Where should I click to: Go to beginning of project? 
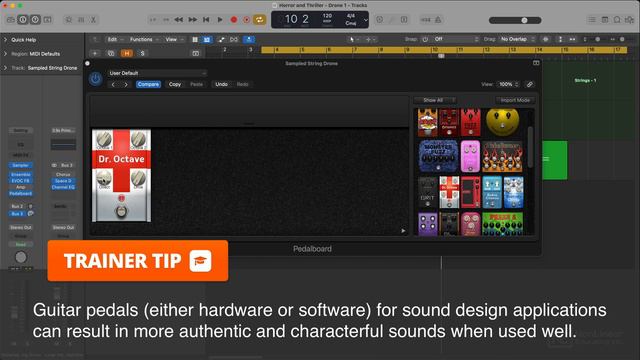[x=206, y=20]
